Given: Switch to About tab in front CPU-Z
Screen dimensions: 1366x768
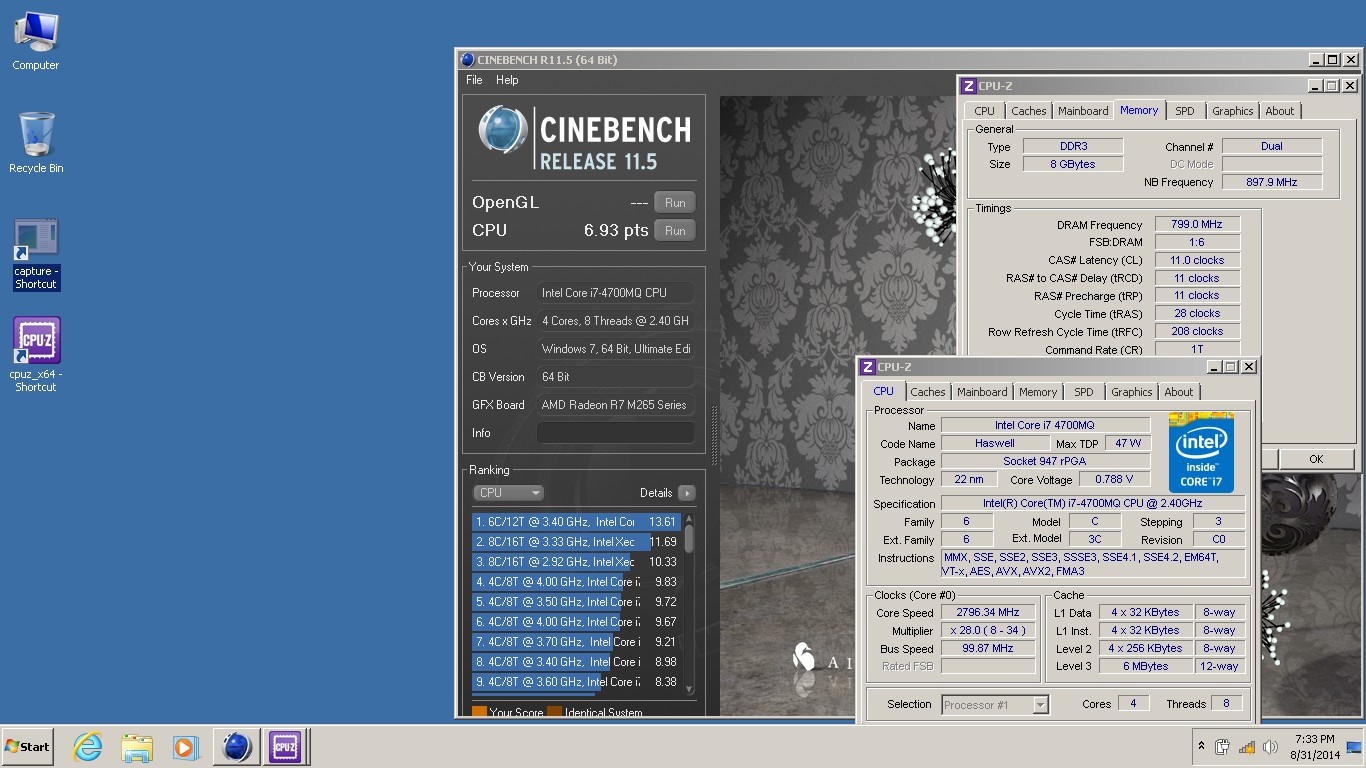Looking at the screenshot, I should [1178, 392].
